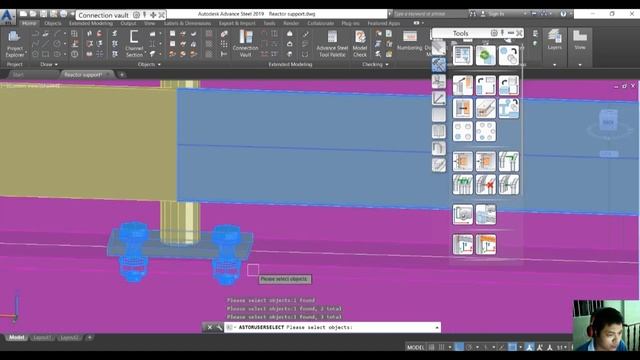Switch to Reactor support drawing tab
The image size is (640, 360).
[x=83, y=75]
